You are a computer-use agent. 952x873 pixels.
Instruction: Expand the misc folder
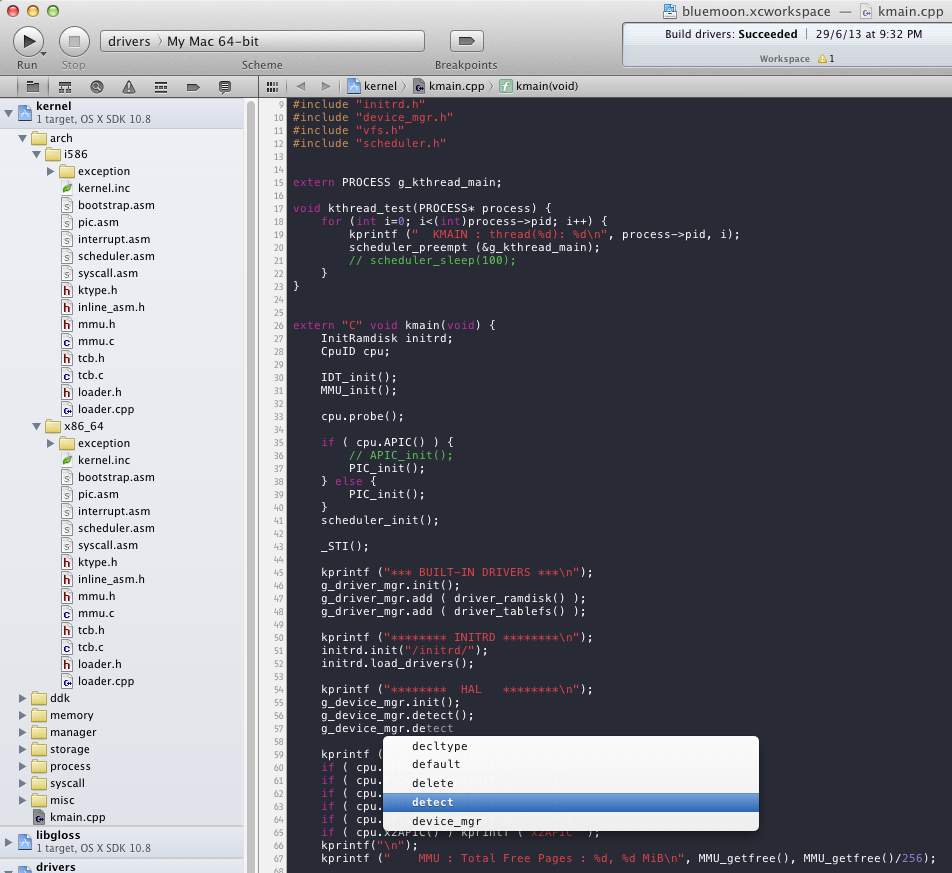[x=22, y=800]
